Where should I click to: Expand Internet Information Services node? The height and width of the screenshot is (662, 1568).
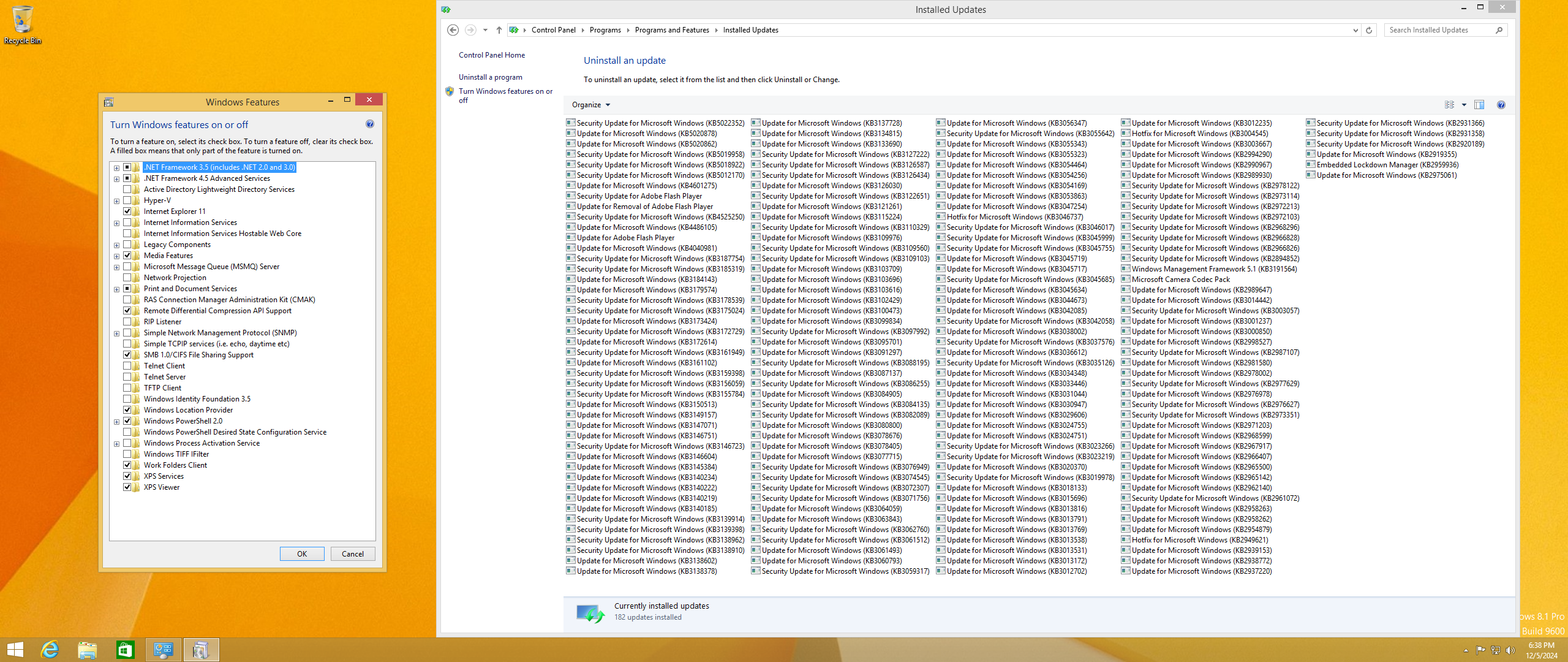tap(116, 223)
